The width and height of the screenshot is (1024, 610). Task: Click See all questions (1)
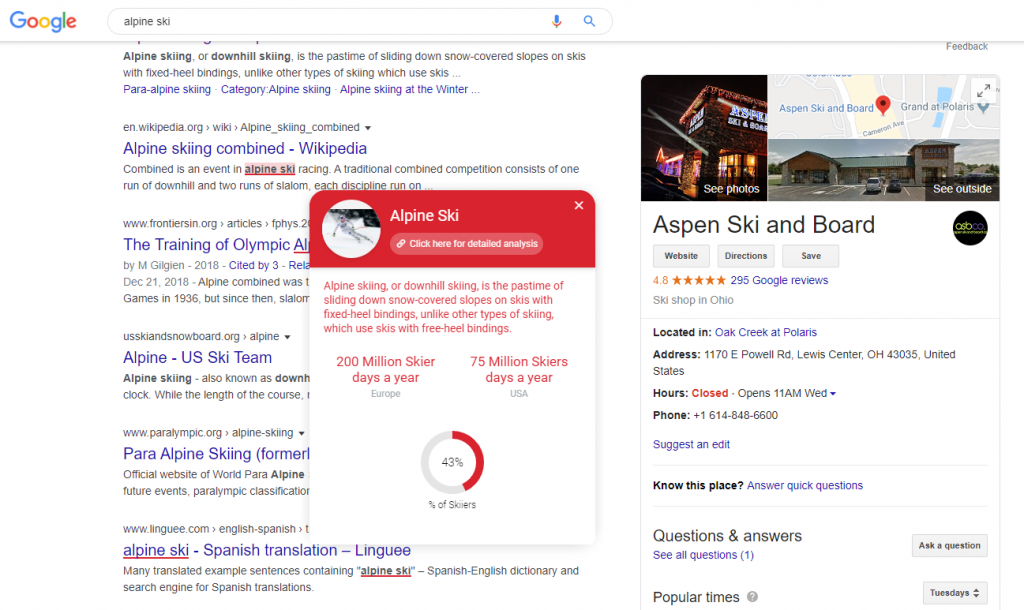tap(703, 554)
